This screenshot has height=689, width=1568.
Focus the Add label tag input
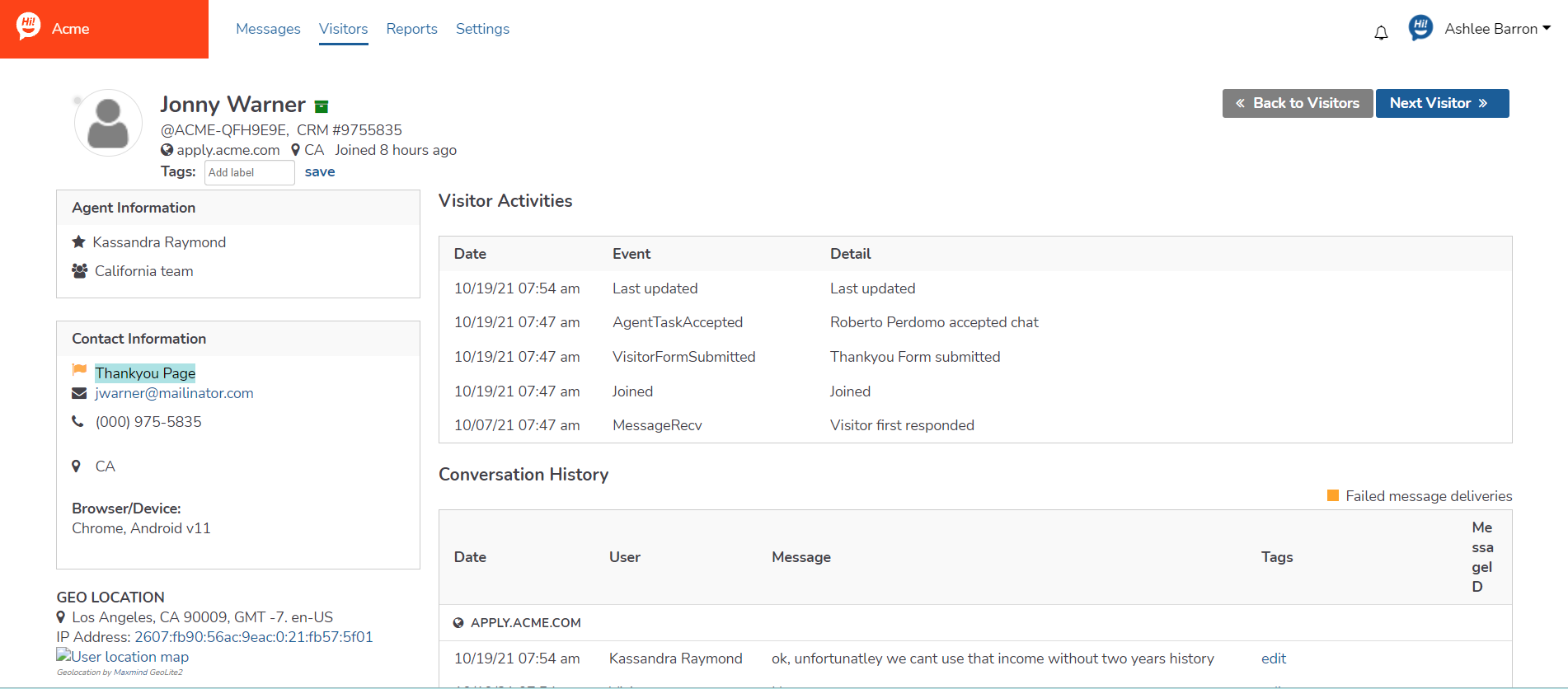click(x=249, y=172)
